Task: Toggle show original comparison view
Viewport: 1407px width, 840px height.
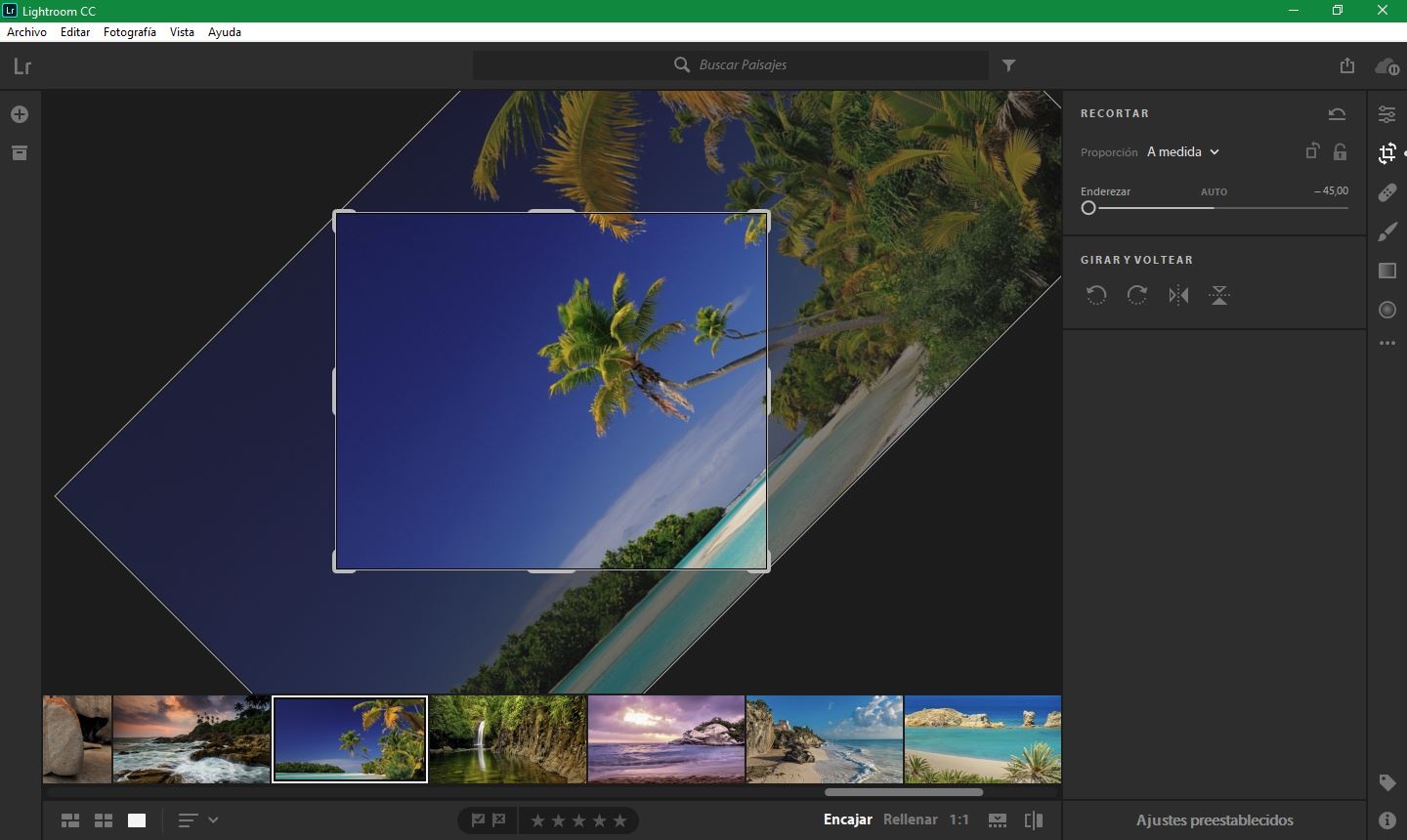Action: [1033, 820]
